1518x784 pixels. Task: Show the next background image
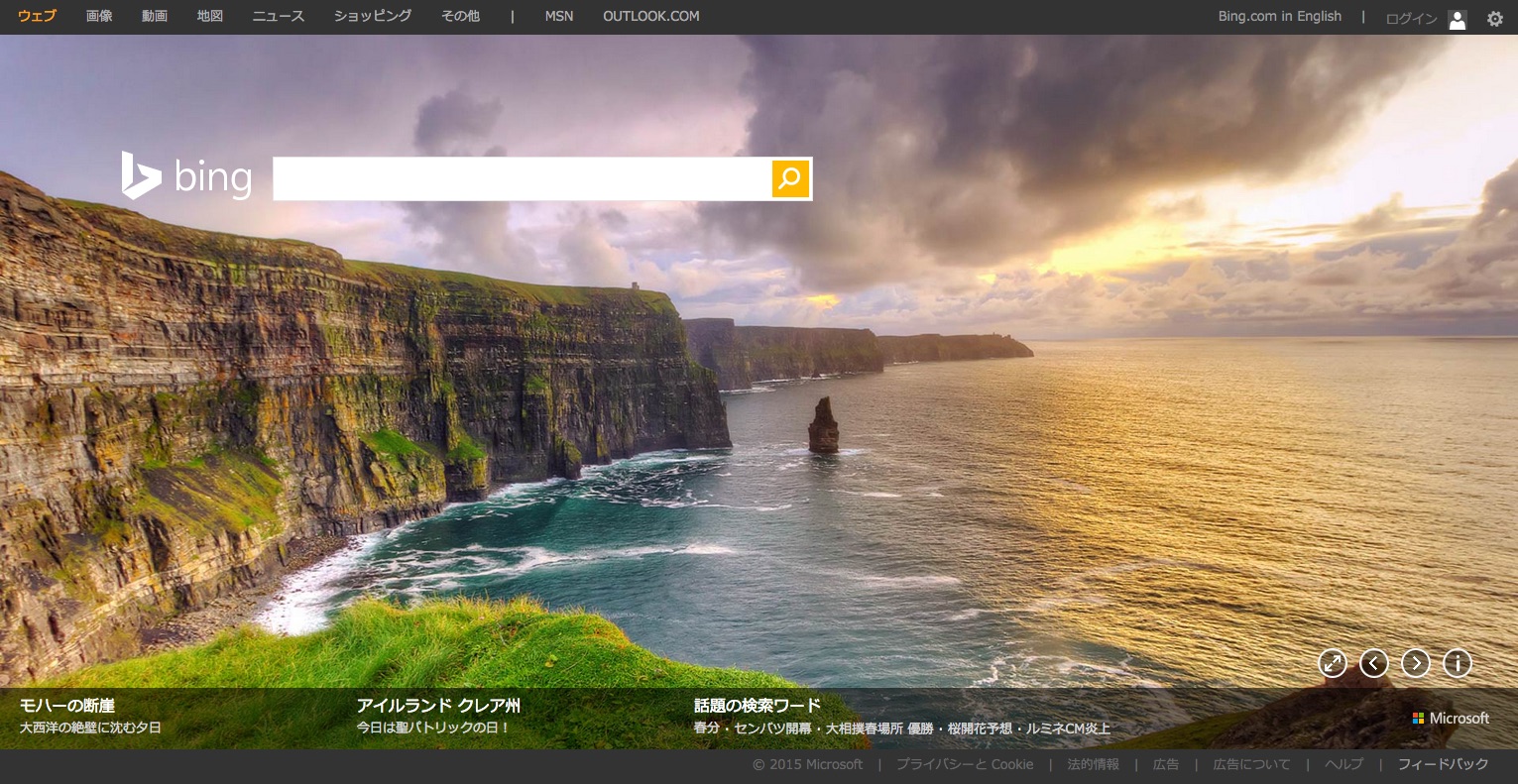point(1415,663)
